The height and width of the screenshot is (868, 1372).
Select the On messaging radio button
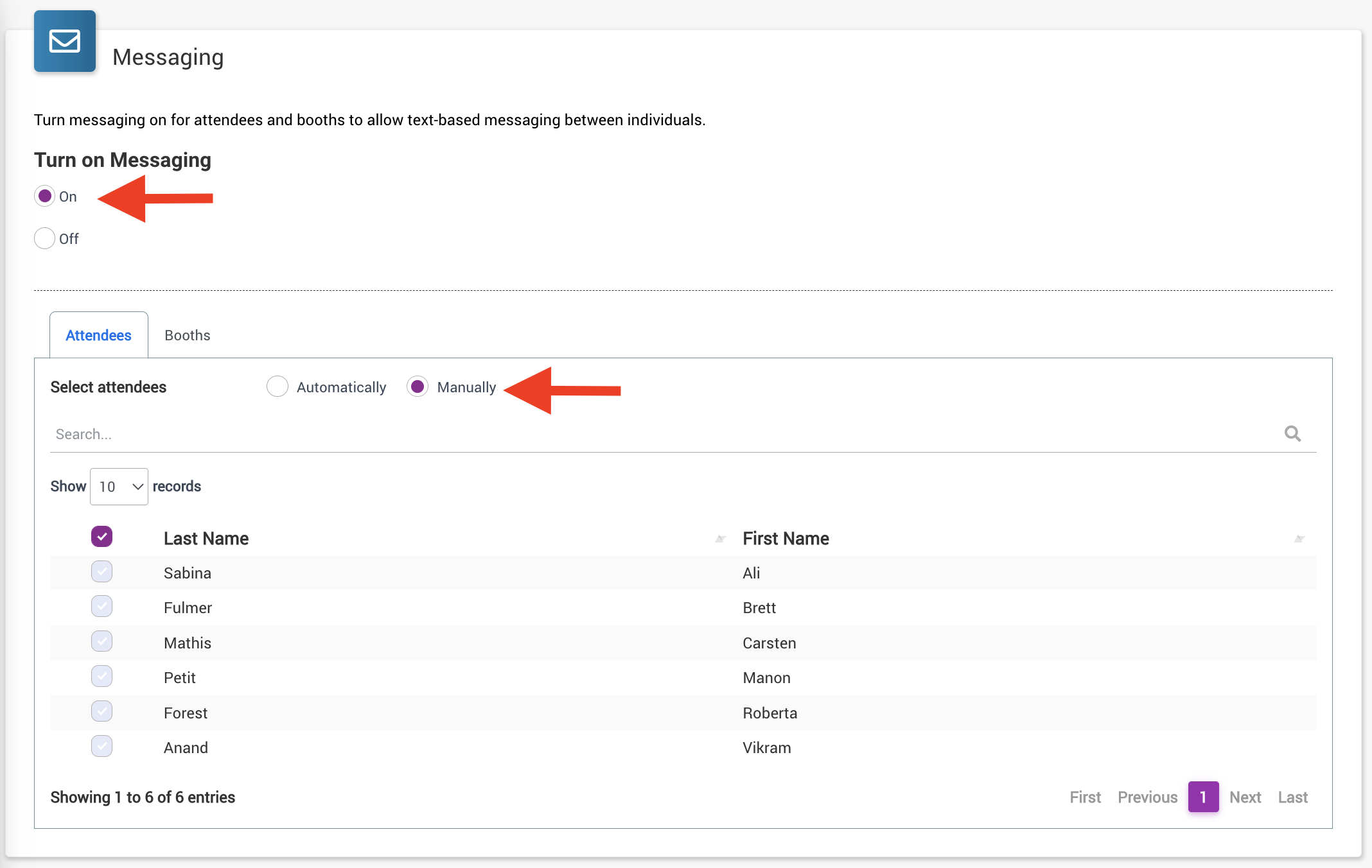pyautogui.click(x=45, y=196)
